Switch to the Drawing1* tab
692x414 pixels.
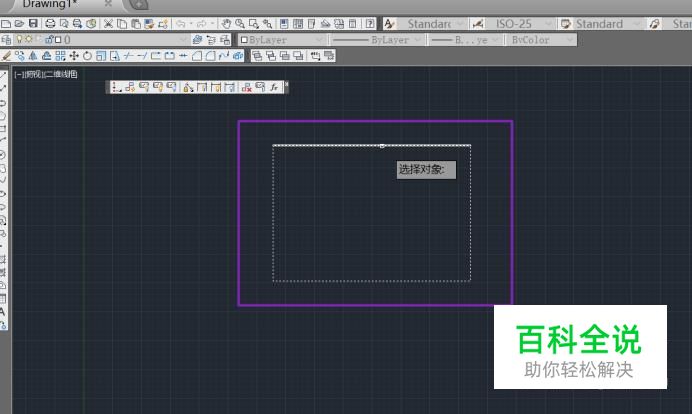(49, 4)
